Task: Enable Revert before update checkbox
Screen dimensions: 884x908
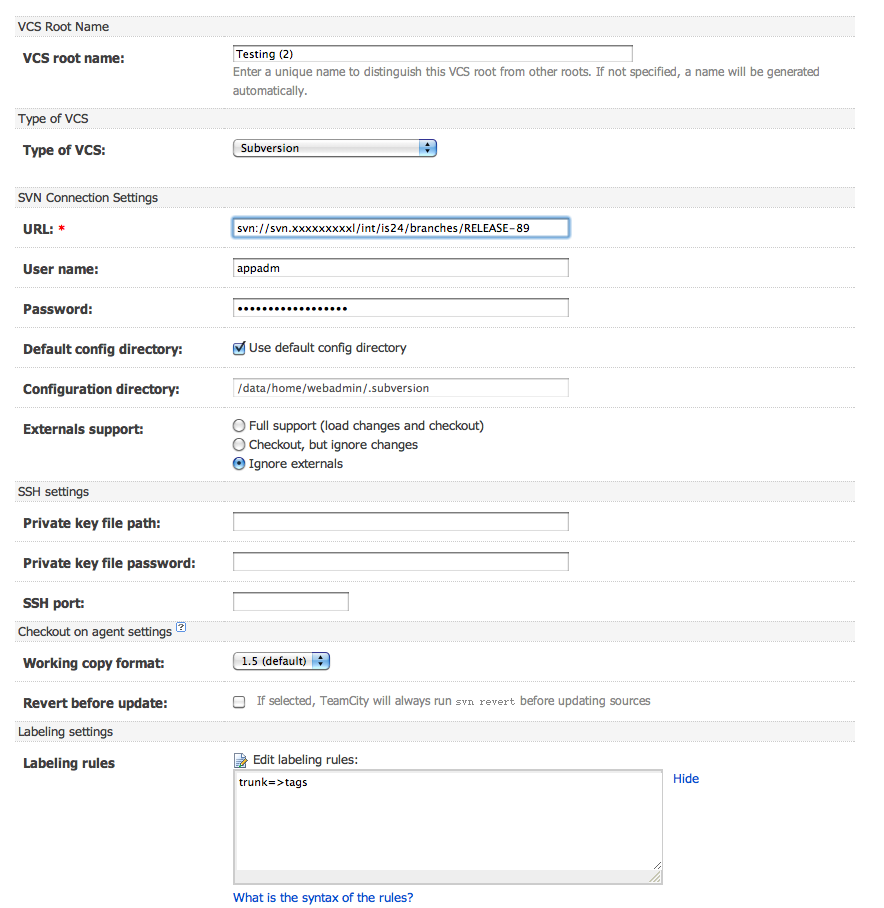Action: [239, 702]
